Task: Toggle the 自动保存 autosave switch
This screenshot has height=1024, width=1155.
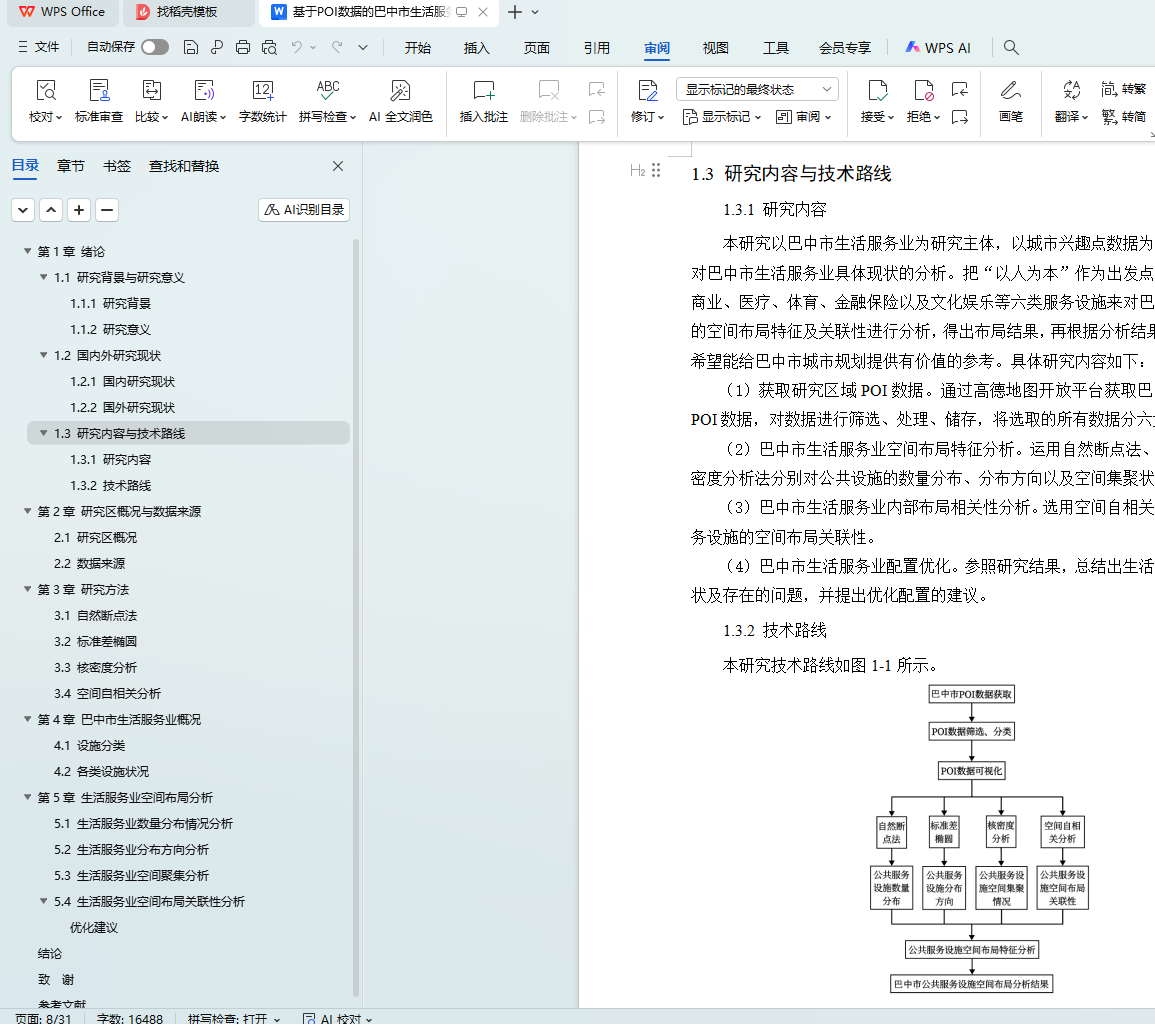Action: (x=155, y=47)
